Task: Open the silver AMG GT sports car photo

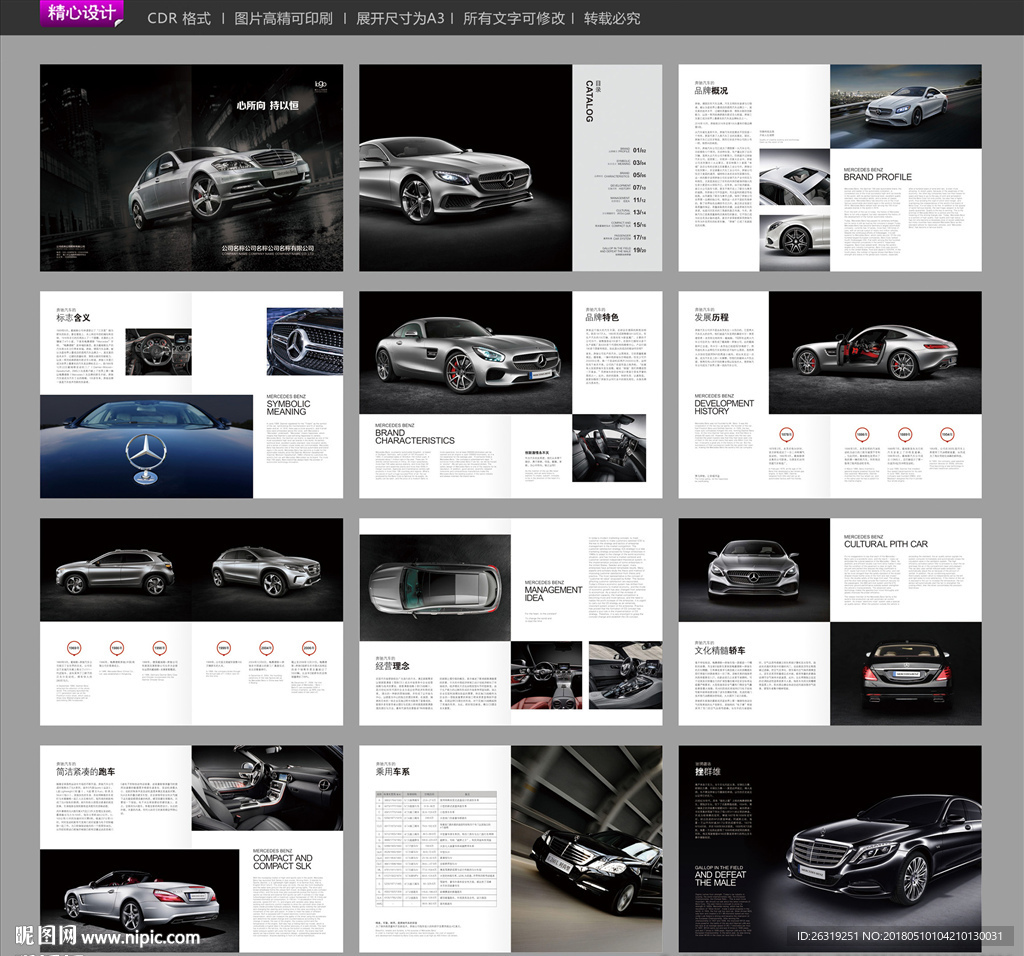Action: pyautogui.click(x=466, y=353)
